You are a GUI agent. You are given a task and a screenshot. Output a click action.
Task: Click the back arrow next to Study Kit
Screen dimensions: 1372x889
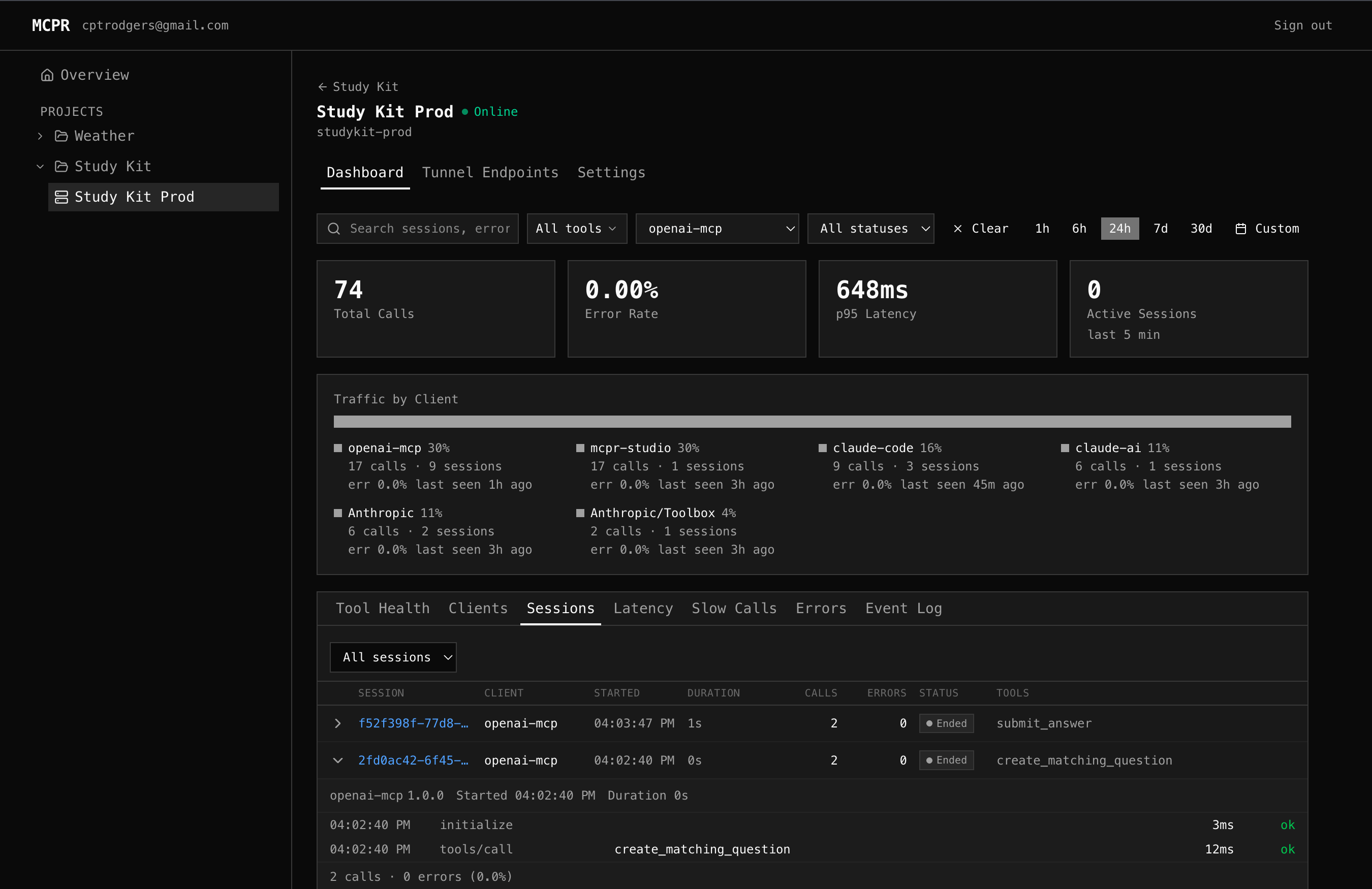pyautogui.click(x=323, y=86)
